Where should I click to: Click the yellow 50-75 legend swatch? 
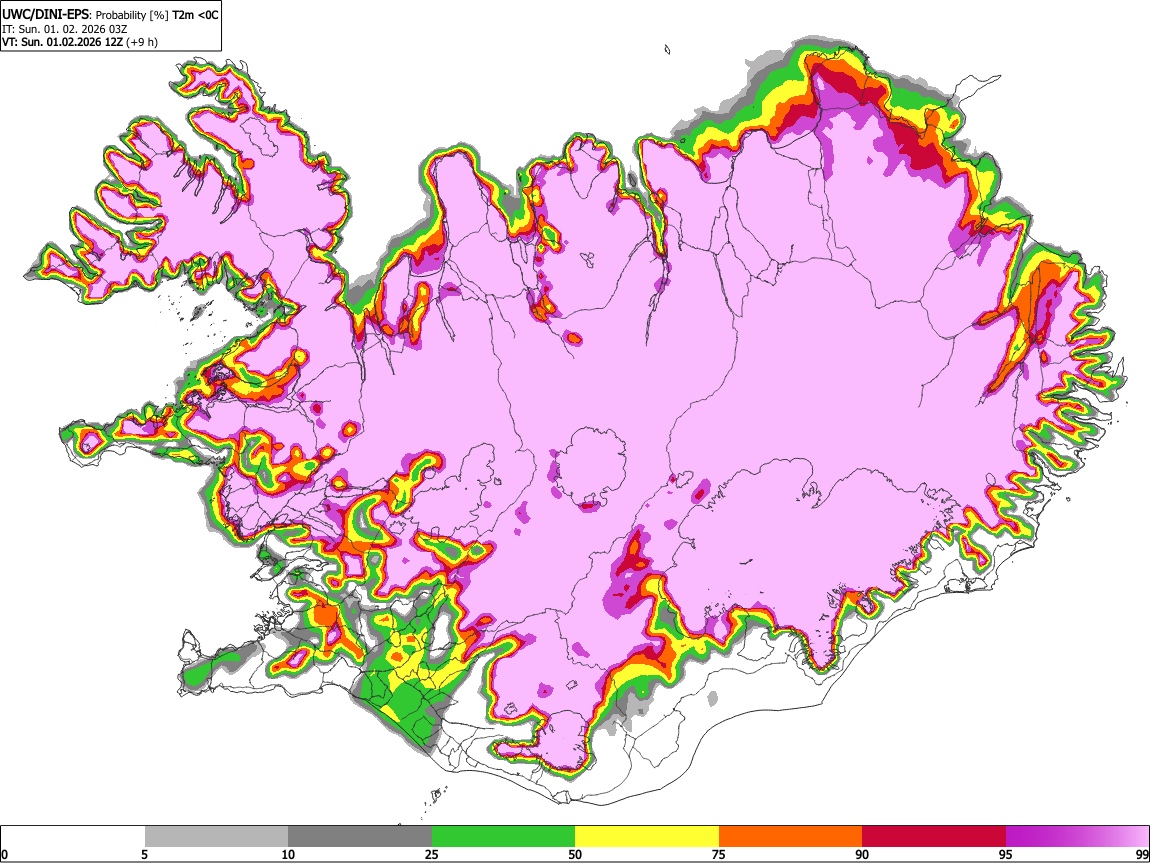tap(647, 837)
